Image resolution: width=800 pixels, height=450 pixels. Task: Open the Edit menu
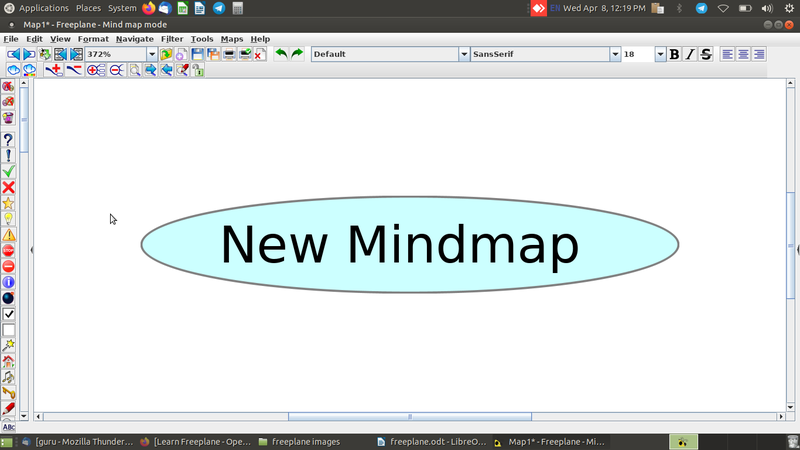(34, 39)
